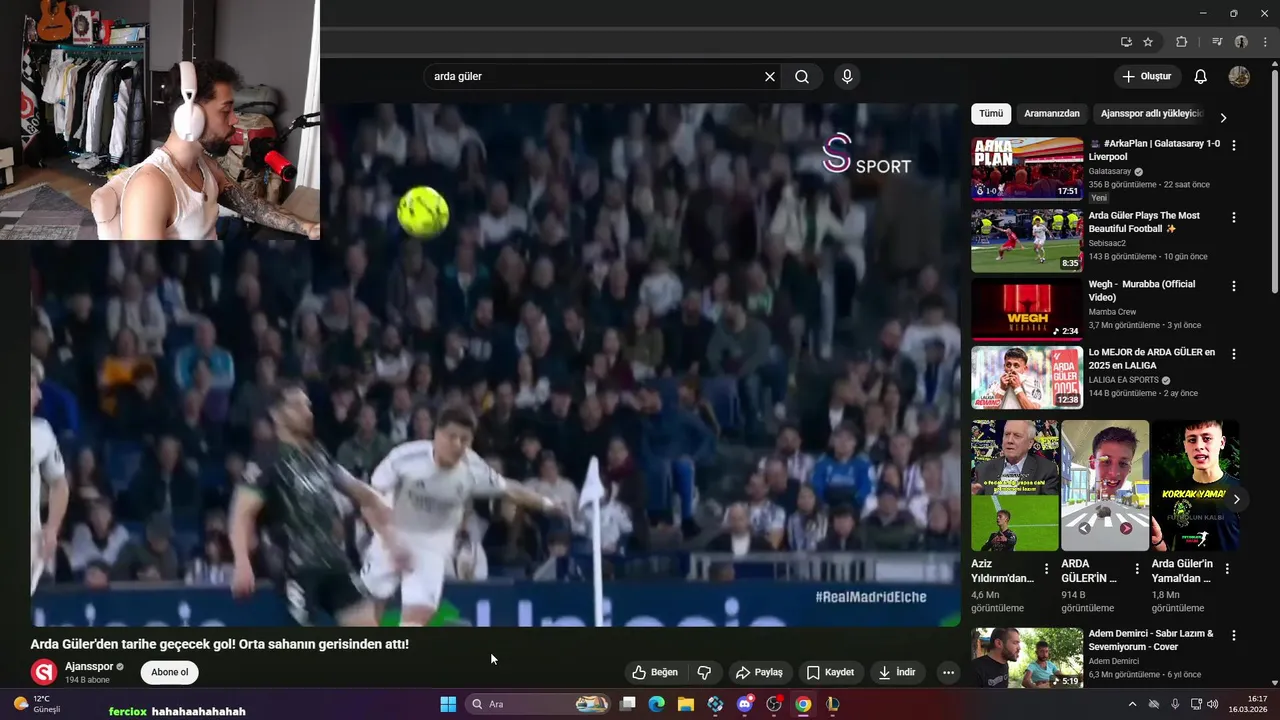Image resolution: width=1280 pixels, height=720 pixels.
Task: Open Task View from the taskbar
Action: point(628,704)
